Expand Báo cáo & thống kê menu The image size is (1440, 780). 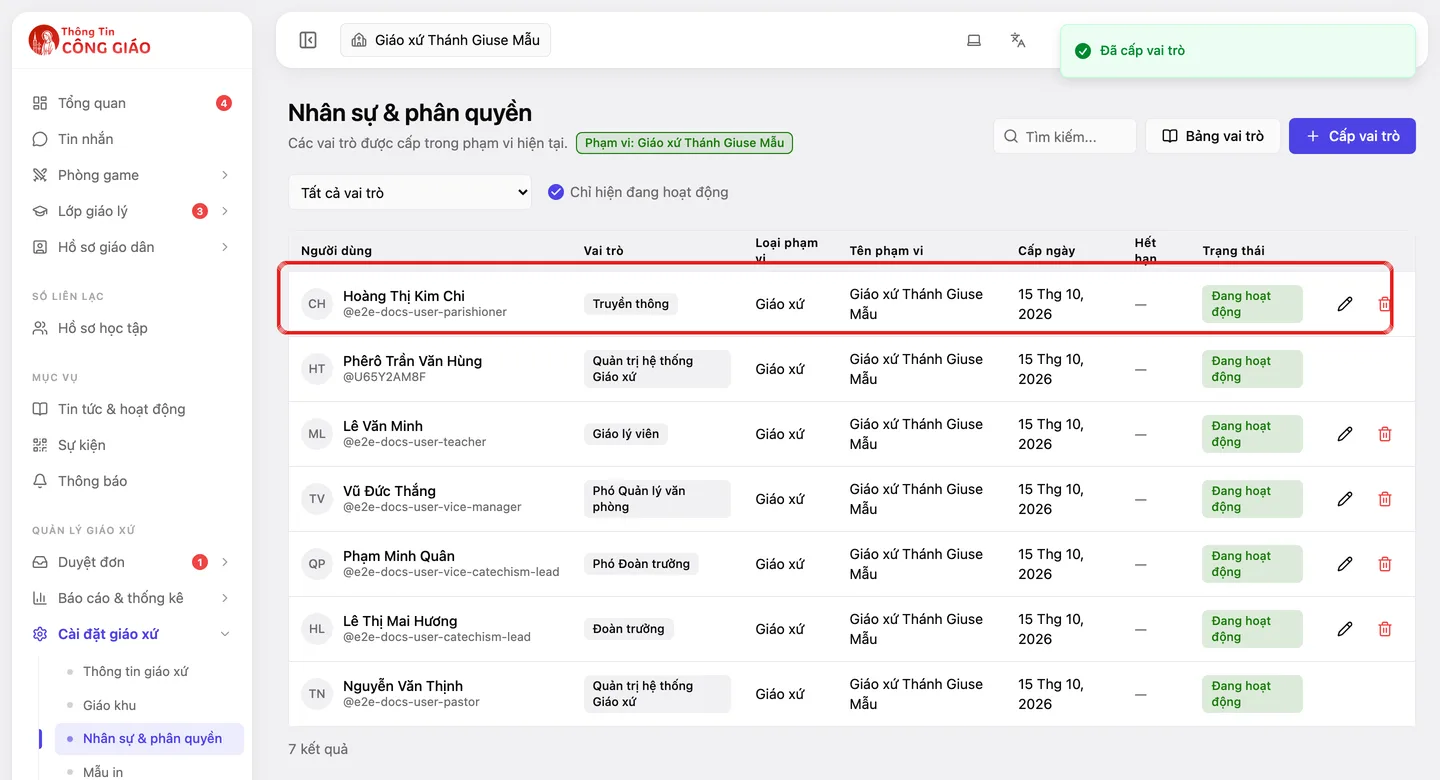click(132, 598)
